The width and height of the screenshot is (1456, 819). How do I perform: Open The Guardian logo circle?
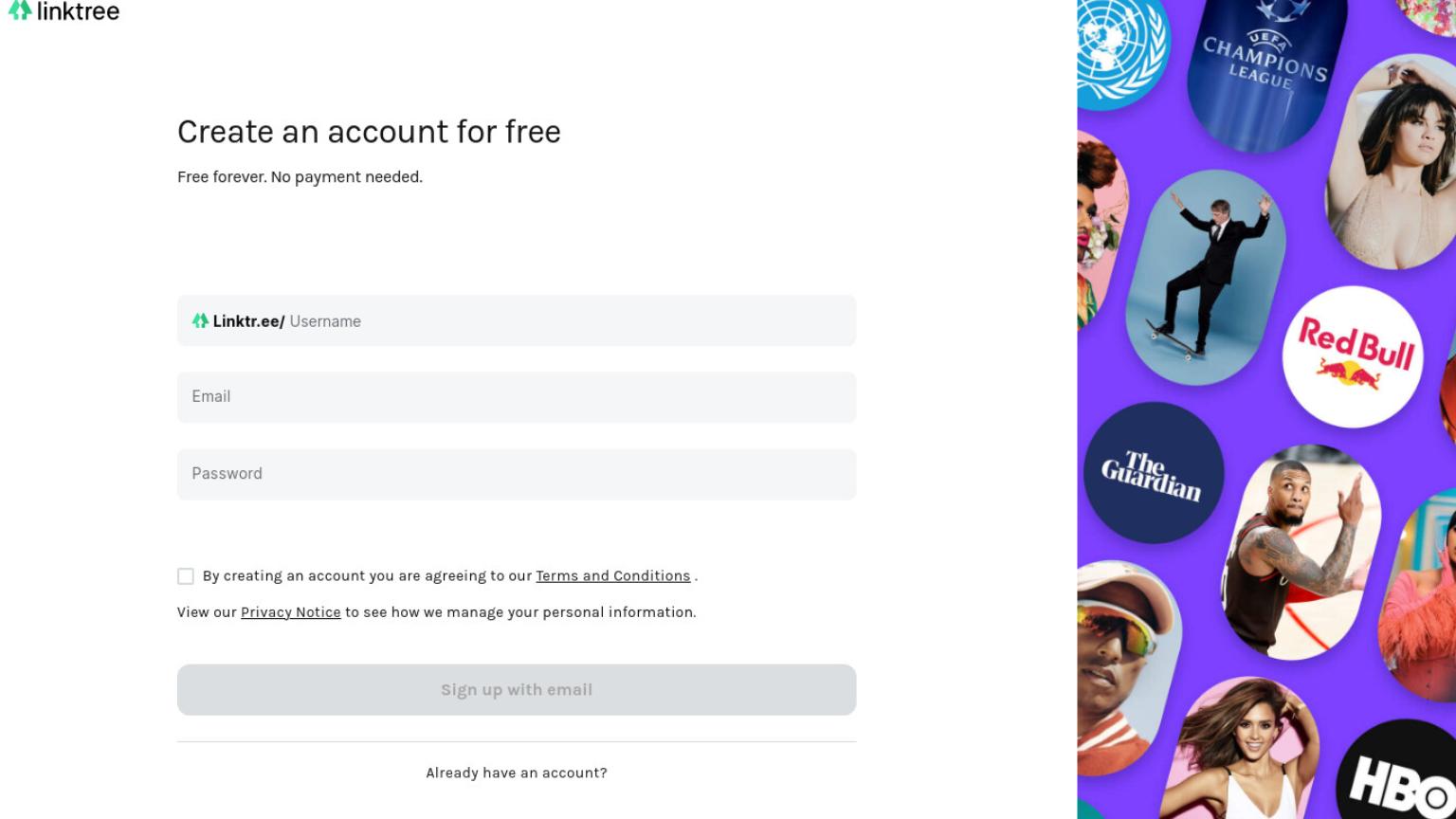(1154, 473)
